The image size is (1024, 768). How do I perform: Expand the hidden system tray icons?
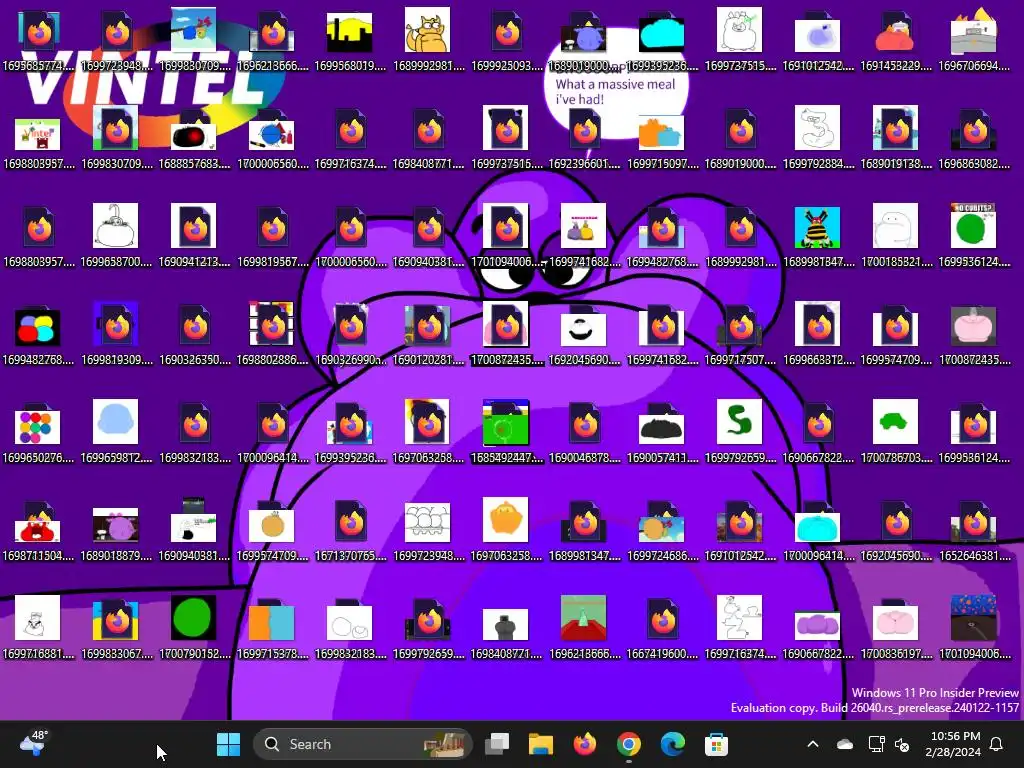tap(813, 744)
